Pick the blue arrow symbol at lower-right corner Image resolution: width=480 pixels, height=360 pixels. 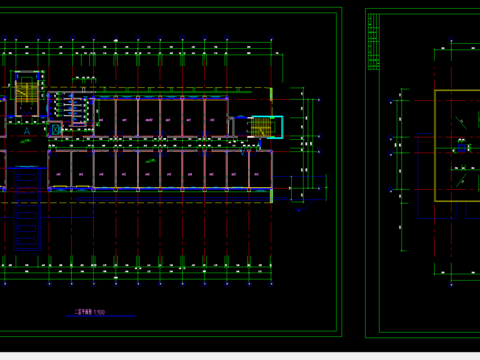(299, 210)
